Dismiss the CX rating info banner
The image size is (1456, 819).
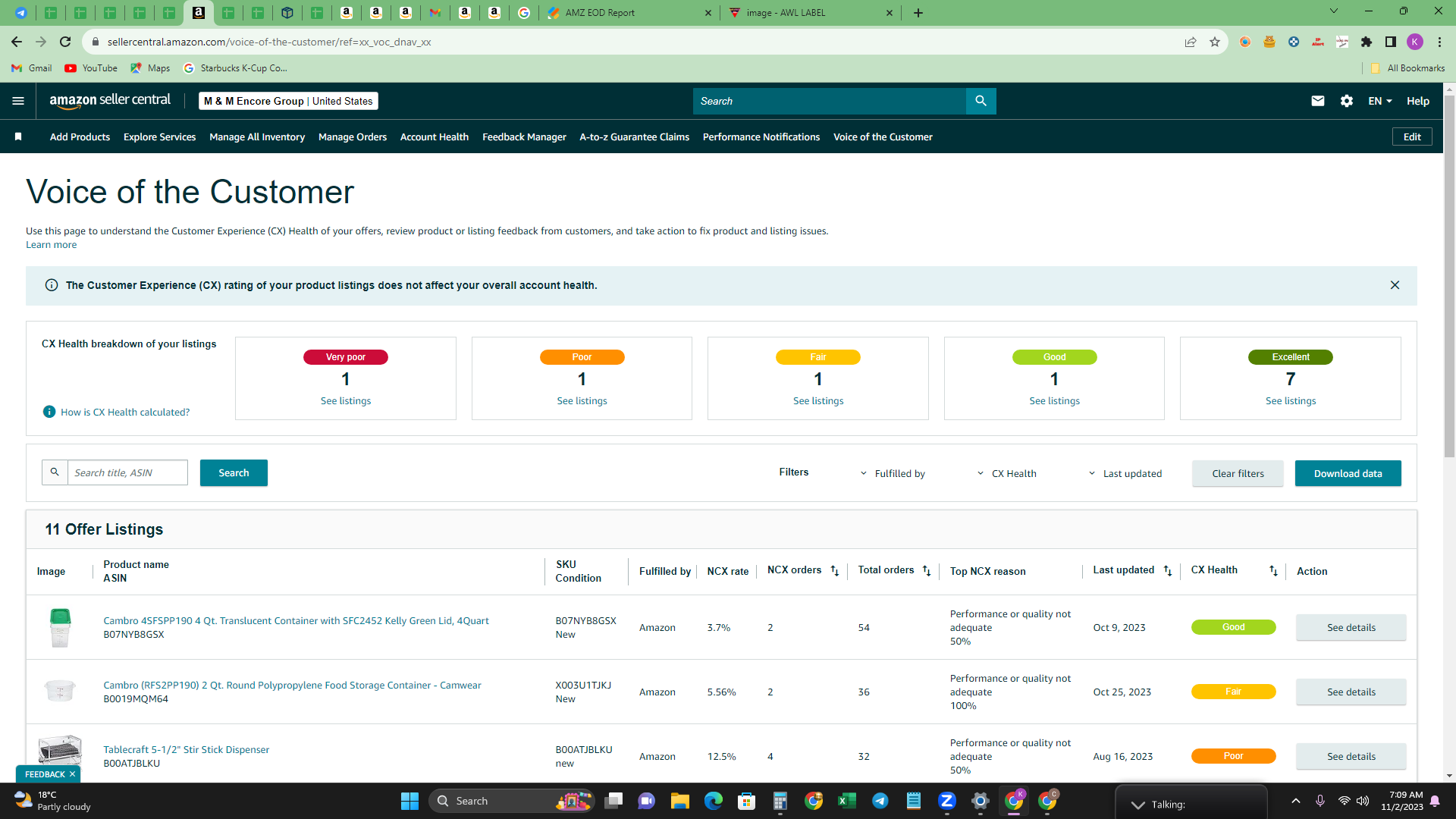coord(1395,285)
